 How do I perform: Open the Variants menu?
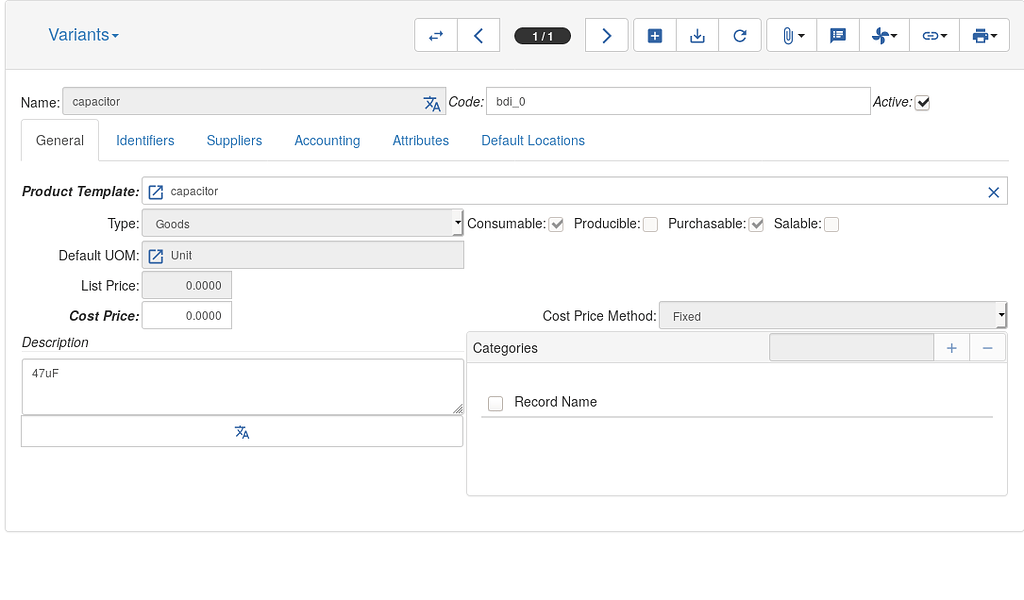(x=83, y=34)
